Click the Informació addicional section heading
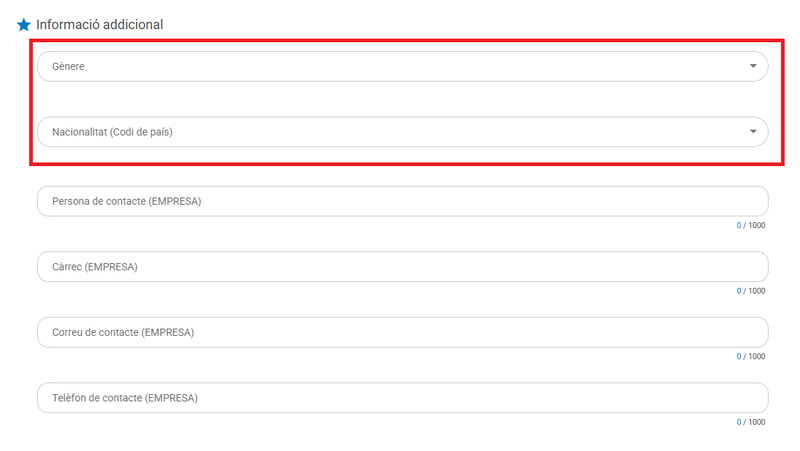Screen dimensions: 800x451 pos(99,24)
